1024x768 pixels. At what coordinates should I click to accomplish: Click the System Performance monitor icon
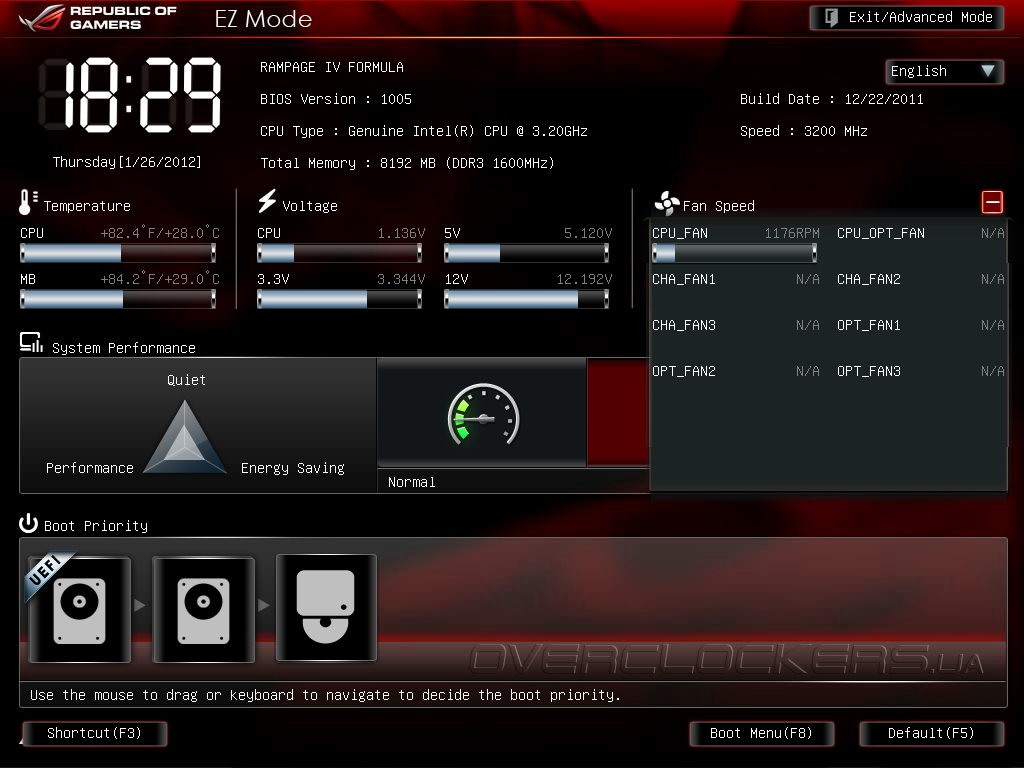[31, 343]
